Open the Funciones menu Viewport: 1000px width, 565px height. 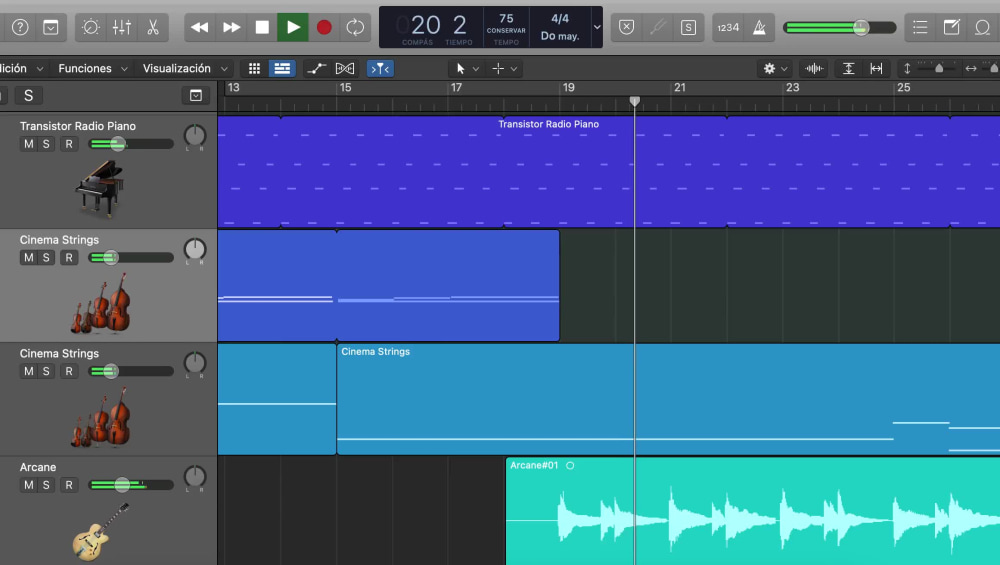click(92, 68)
